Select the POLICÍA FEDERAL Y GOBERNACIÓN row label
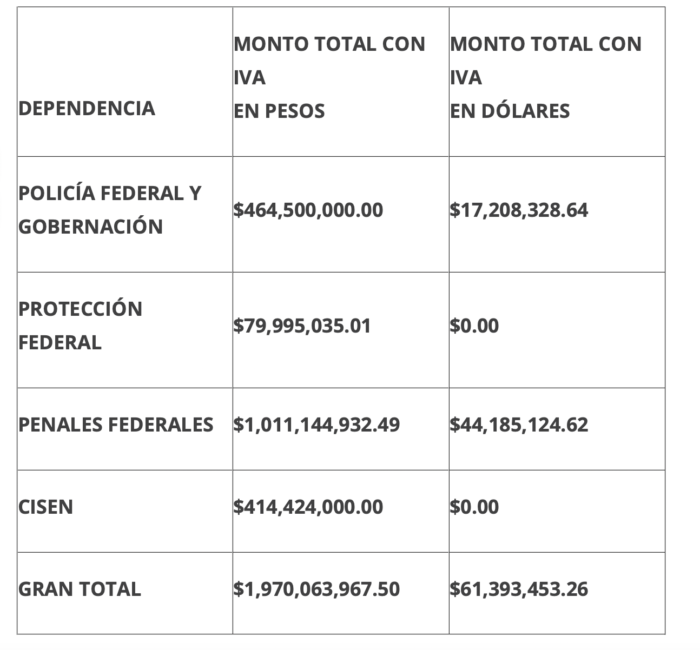The width and height of the screenshot is (700, 650). tap(109, 209)
